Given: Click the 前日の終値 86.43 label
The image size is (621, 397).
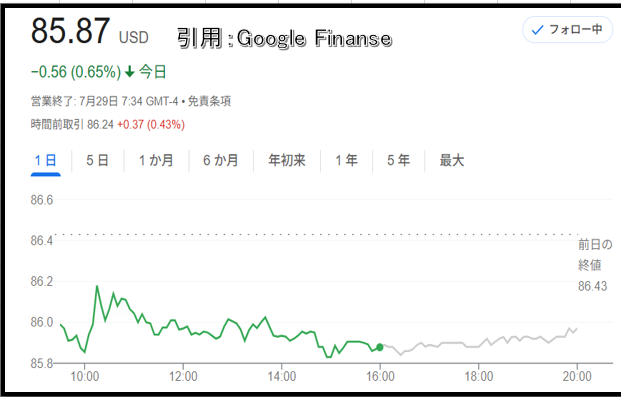Looking at the screenshot, I should tap(594, 265).
